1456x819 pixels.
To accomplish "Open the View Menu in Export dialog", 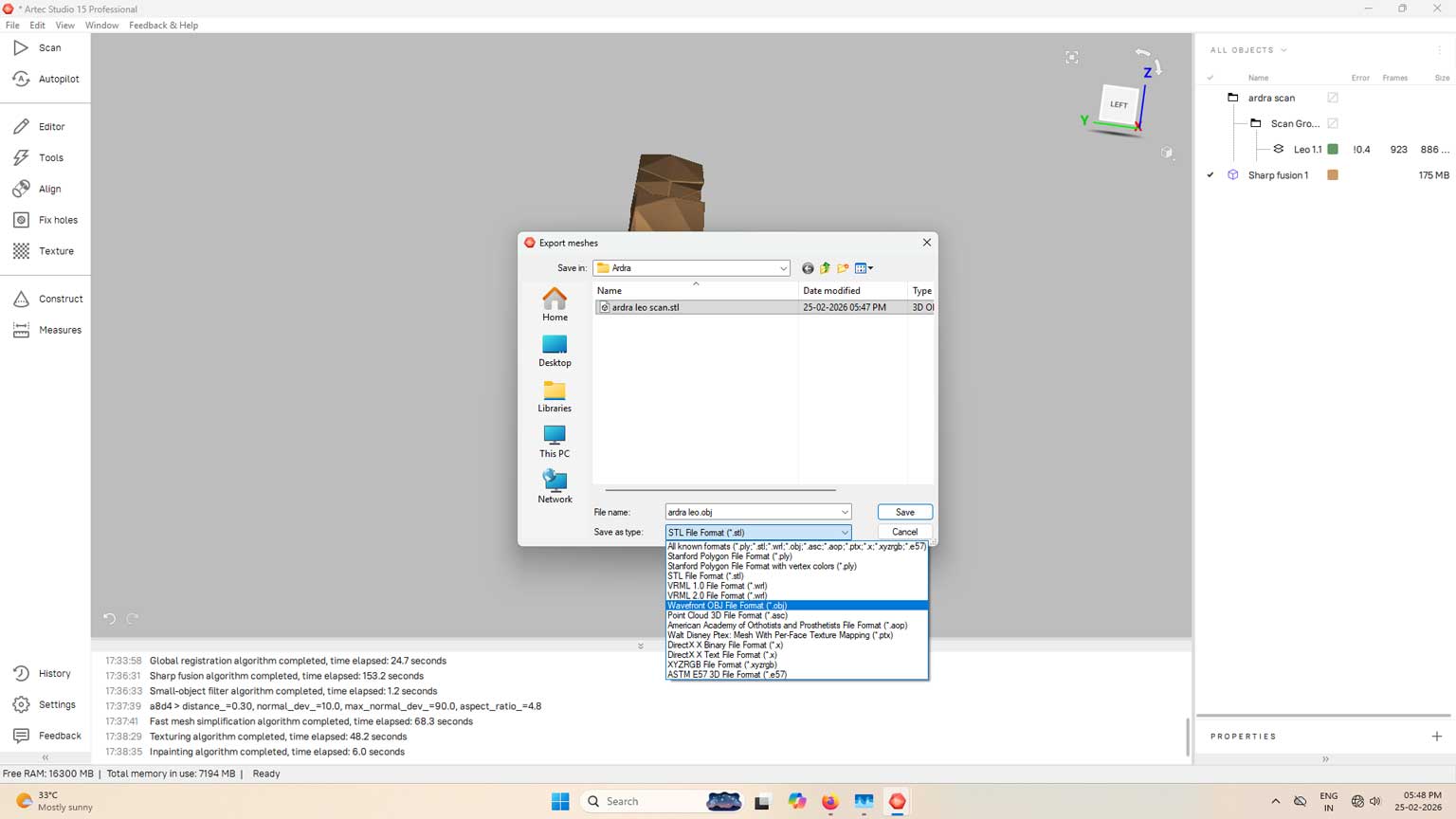I will click(x=864, y=268).
